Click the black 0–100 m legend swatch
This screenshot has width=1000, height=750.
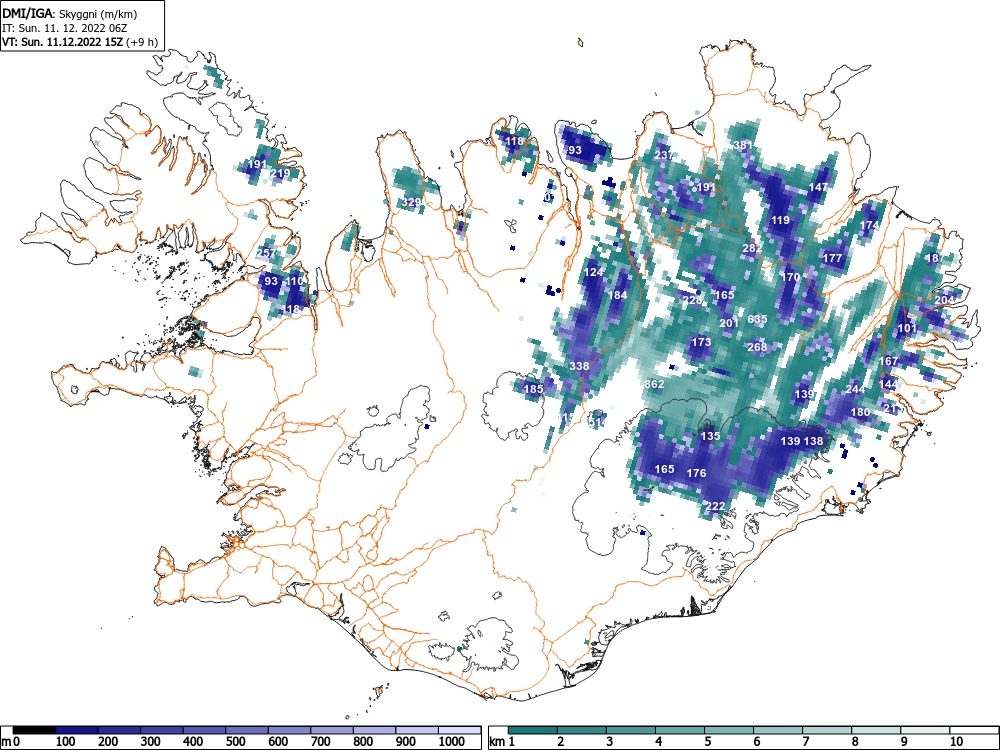tap(34, 730)
